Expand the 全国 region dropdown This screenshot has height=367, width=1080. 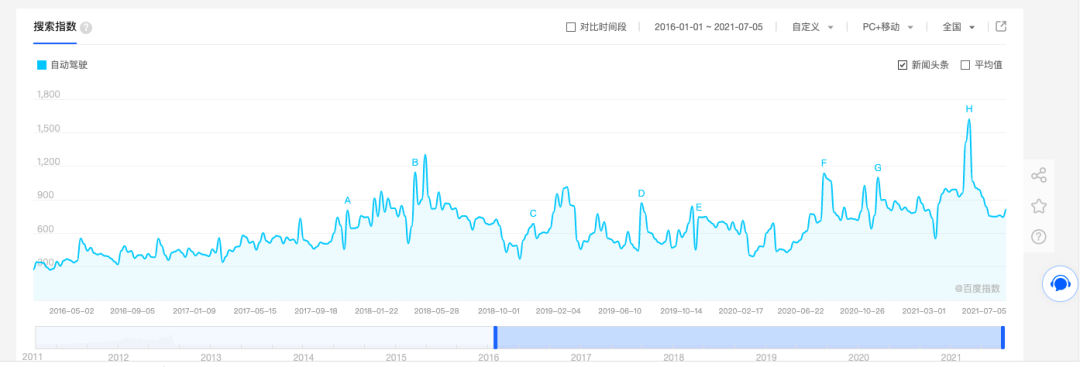(959, 28)
